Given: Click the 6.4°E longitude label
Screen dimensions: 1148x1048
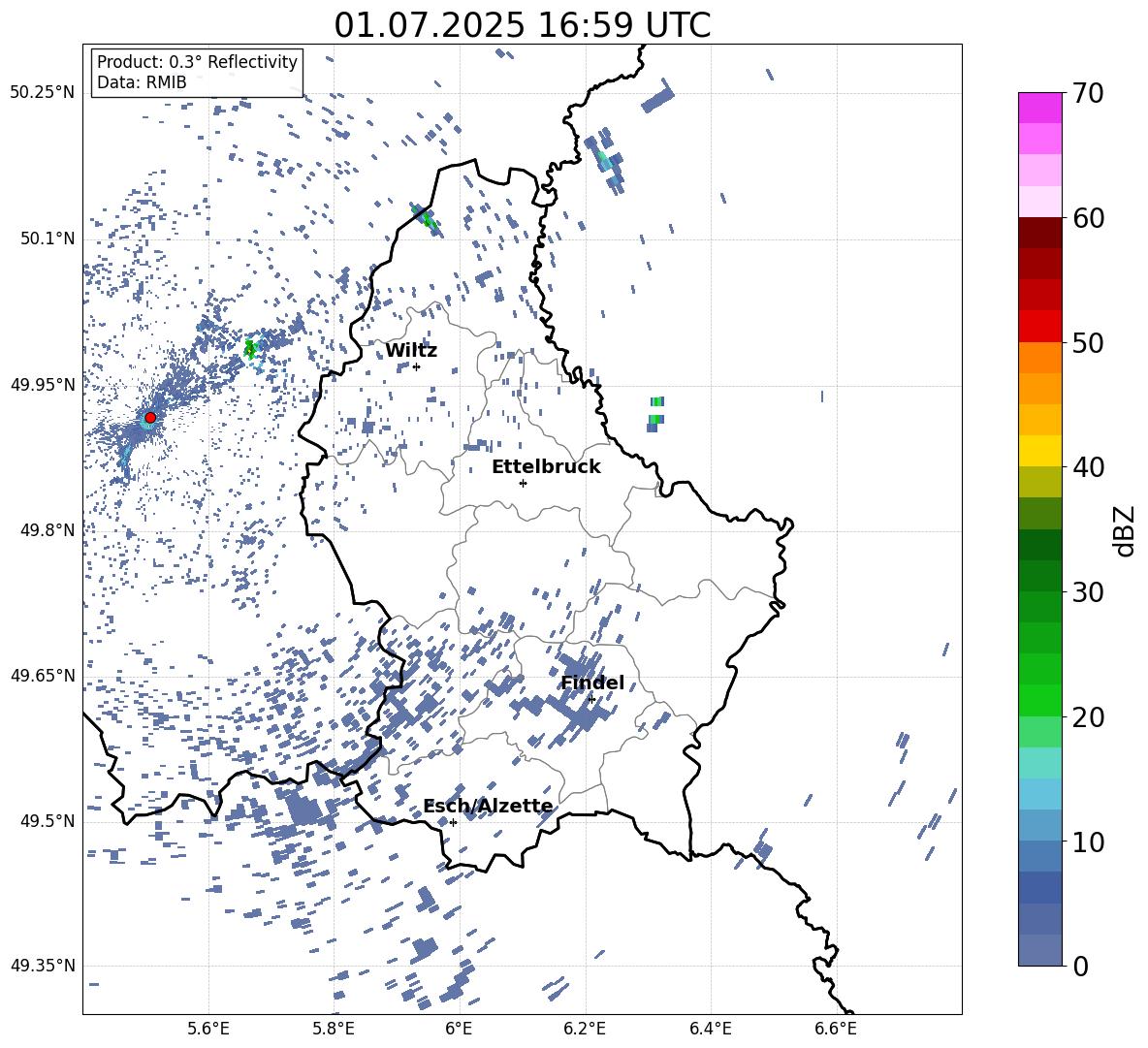Looking at the screenshot, I should tap(710, 1029).
